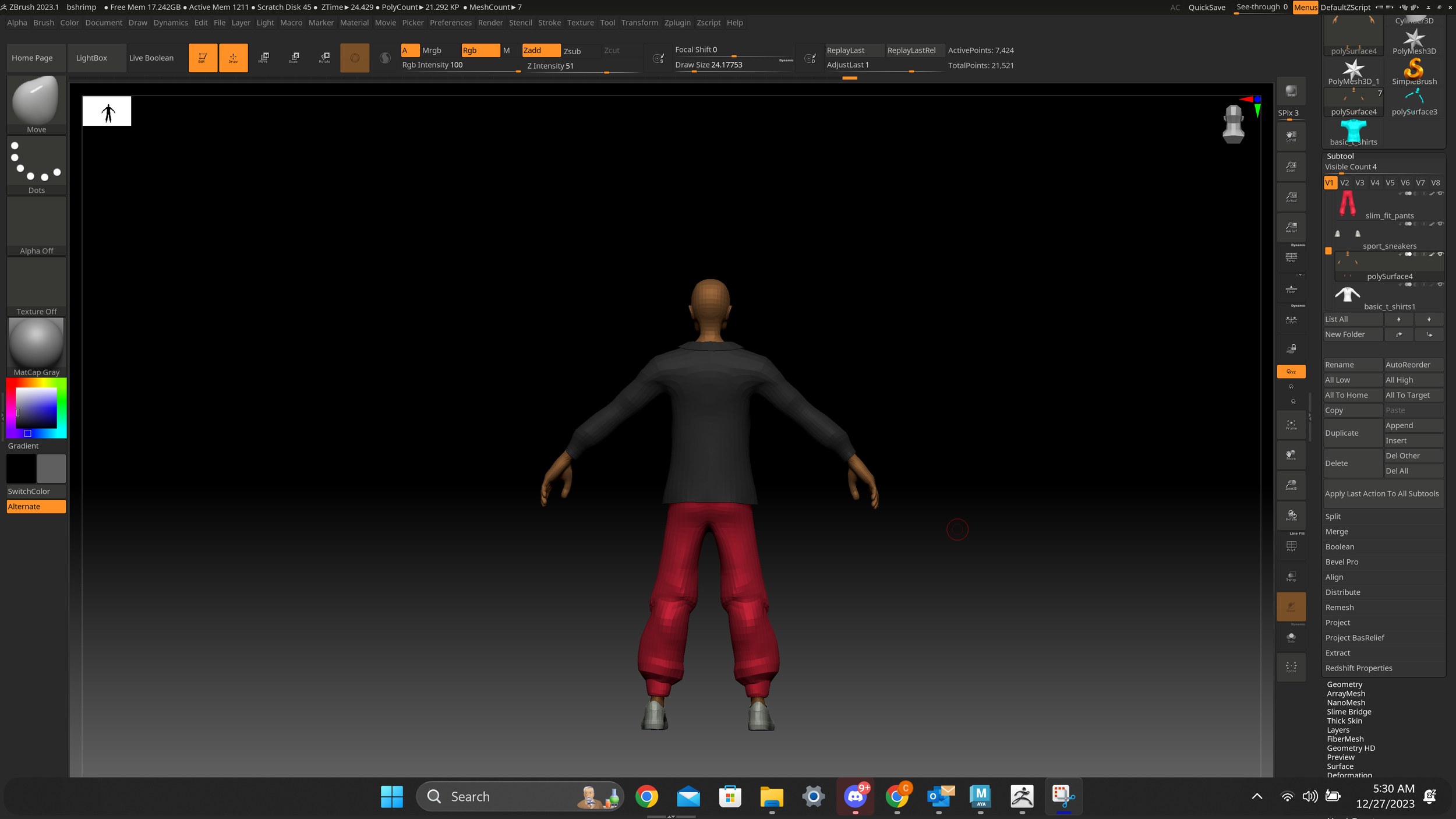This screenshot has width=1456, height=819.
Task: Click the LightBox button
Action: [x=97, y=58]
